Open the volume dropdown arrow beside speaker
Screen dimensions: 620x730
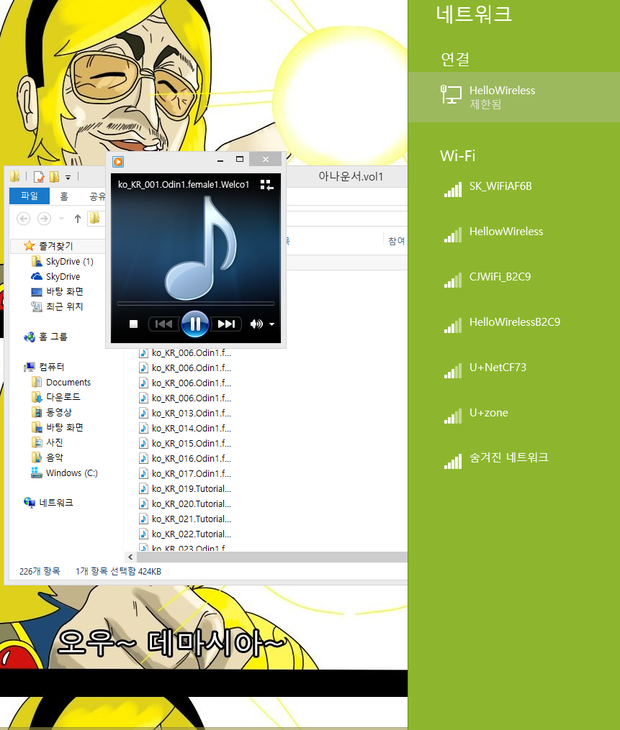click(x=272, y=324)
